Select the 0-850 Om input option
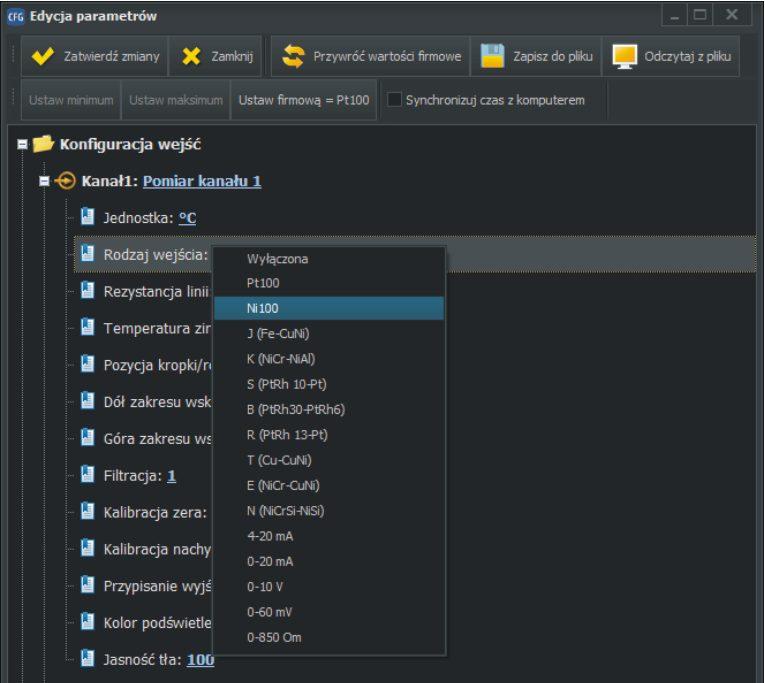 [x=329, y=638]
